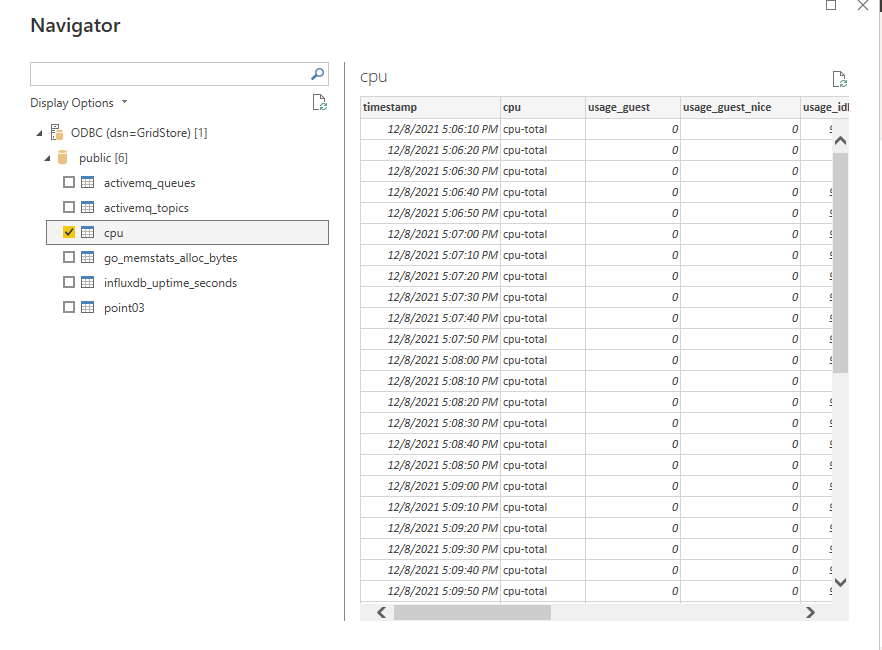Refresh the navigator tree list

[x=319, y=102]
